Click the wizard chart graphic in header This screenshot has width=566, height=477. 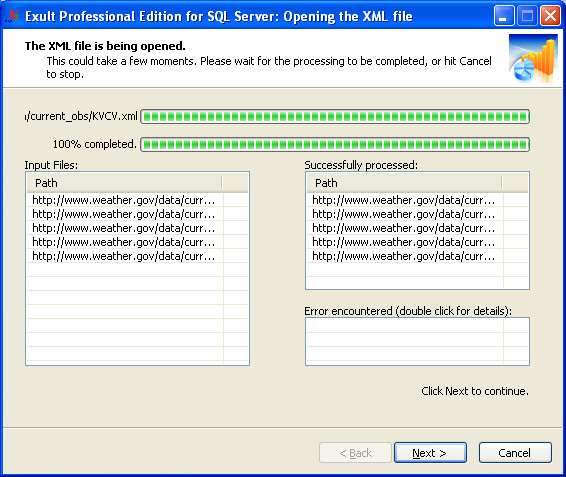[533, 58]
